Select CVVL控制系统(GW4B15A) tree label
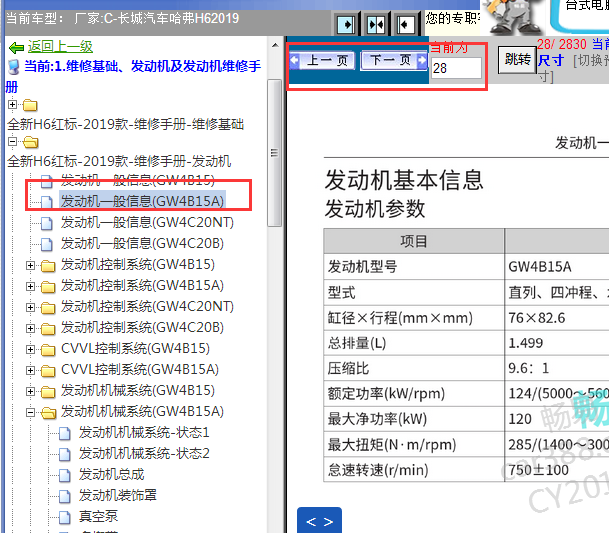Viewport: 609px width, 533px height. click(x=140, y=369)
